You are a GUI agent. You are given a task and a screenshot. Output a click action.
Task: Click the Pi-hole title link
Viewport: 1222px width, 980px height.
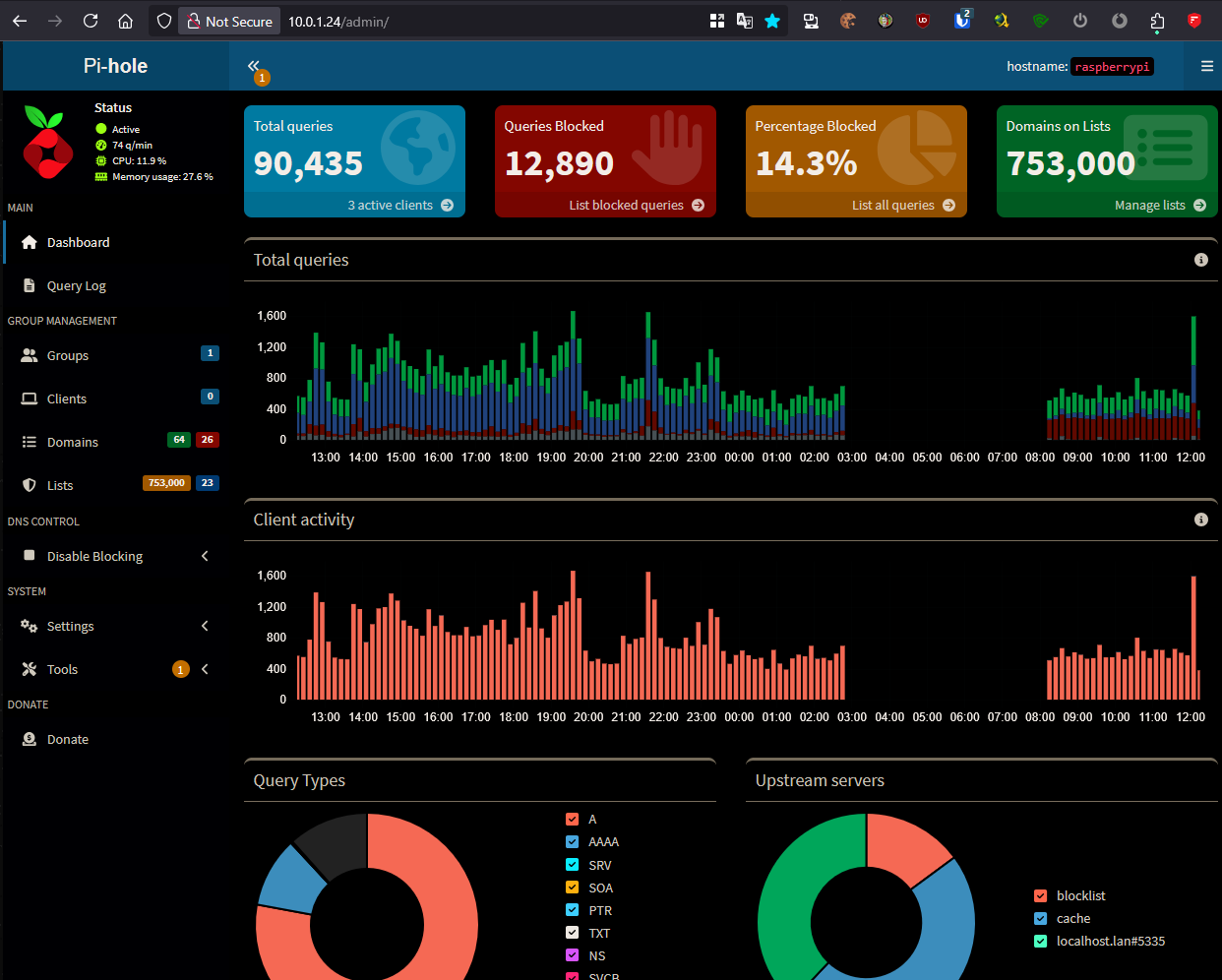(x=115, y=66)
